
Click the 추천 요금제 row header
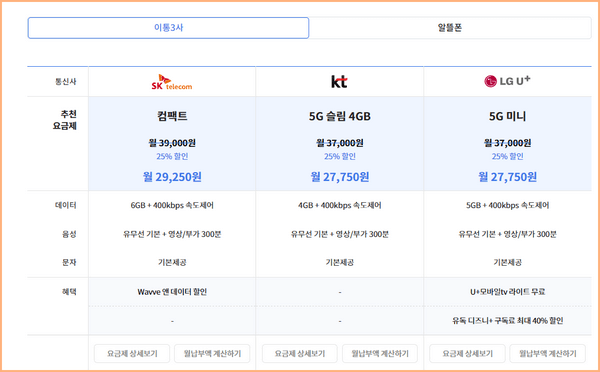(x=65, y=120)
